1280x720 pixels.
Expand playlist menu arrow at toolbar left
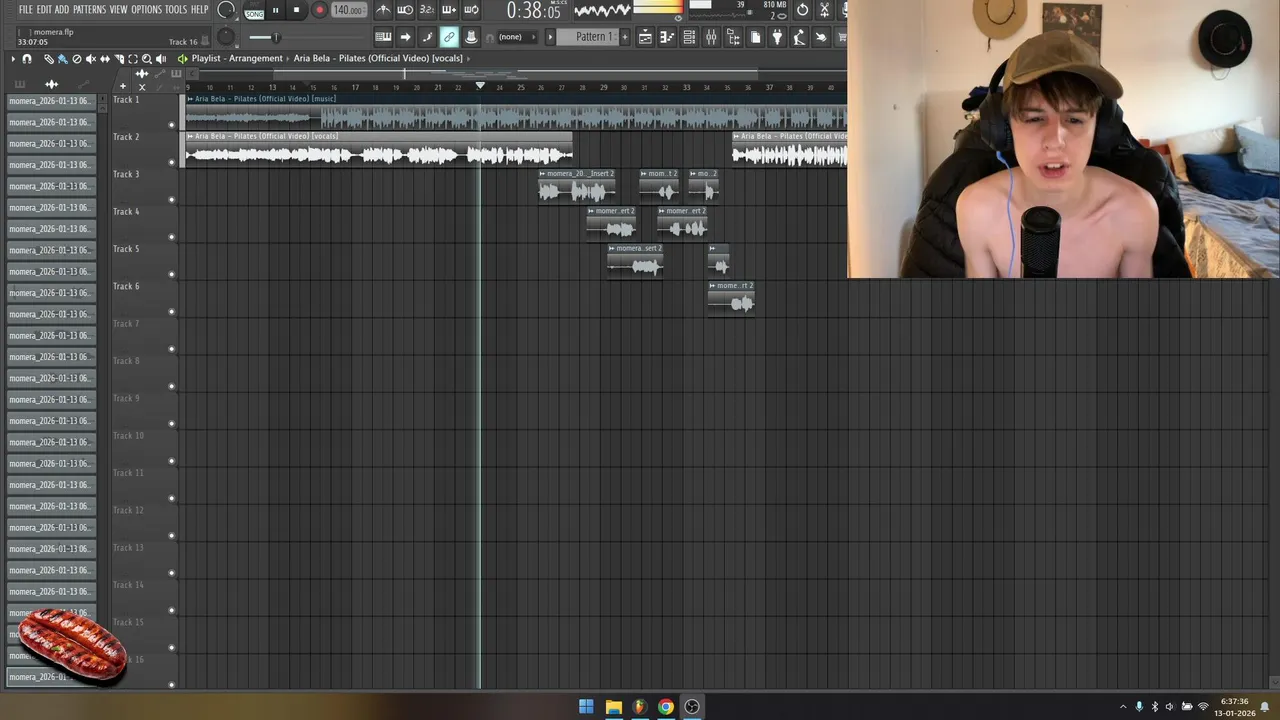(13, 59)
